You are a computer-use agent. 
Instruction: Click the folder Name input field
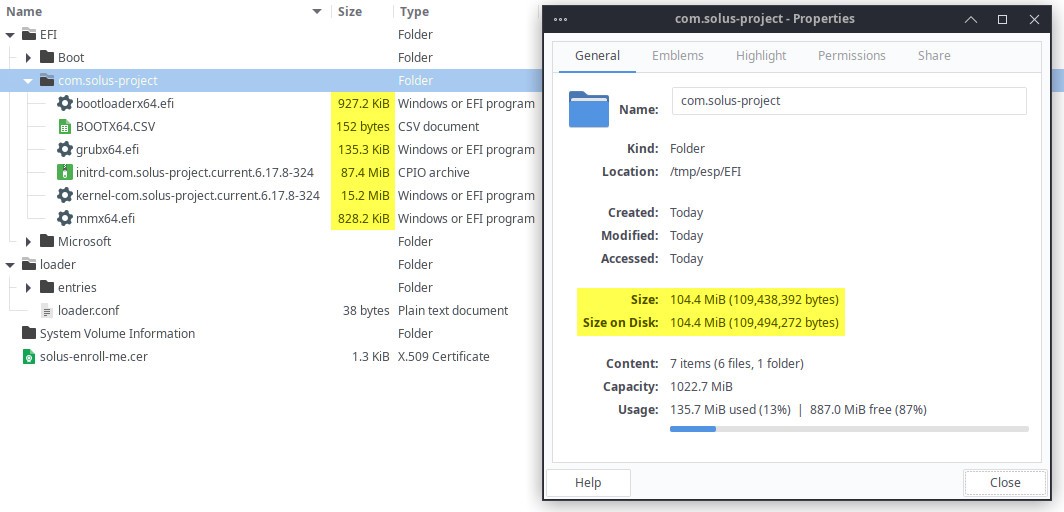[849, 101]
